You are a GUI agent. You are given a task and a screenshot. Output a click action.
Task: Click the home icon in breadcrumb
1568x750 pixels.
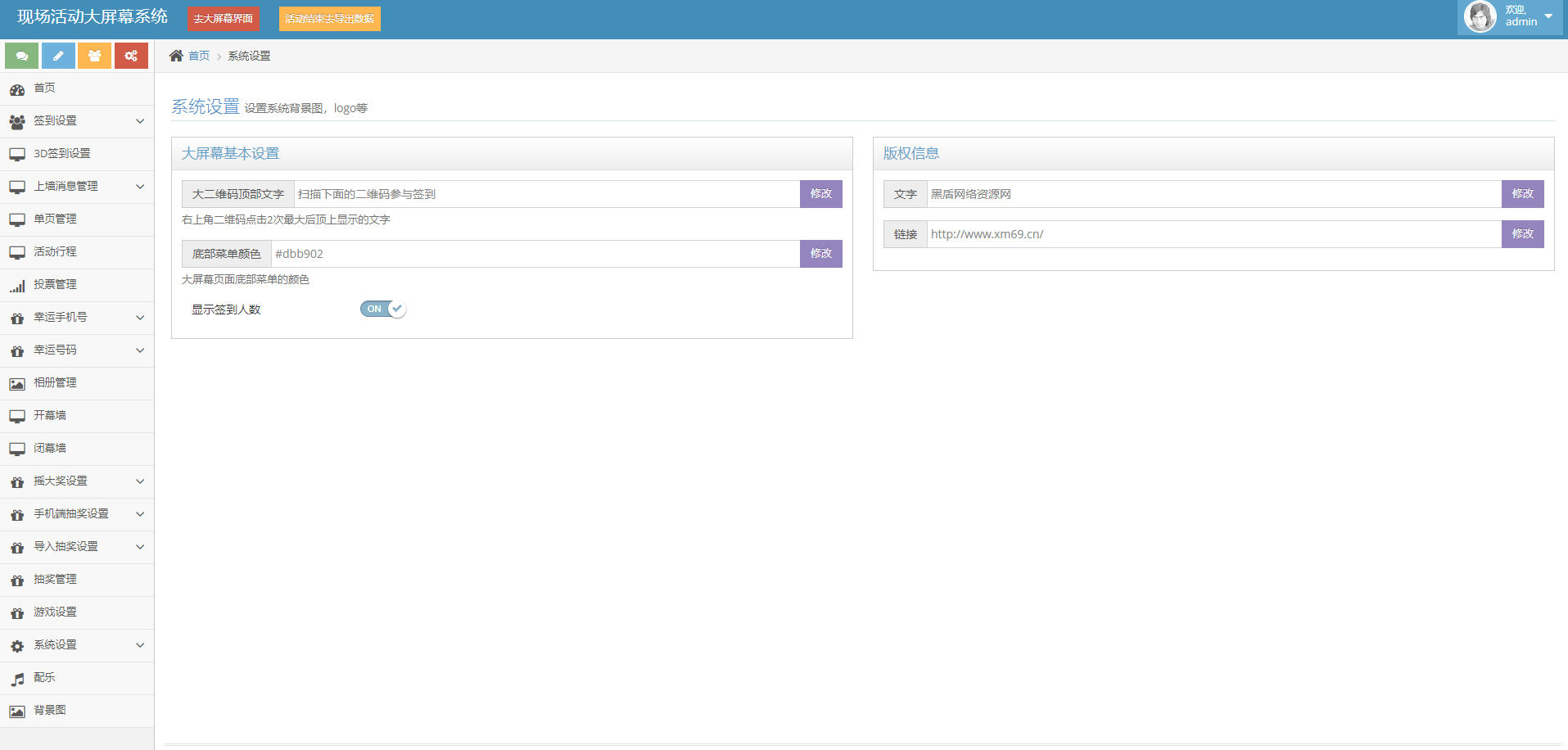tap(176, 56)
